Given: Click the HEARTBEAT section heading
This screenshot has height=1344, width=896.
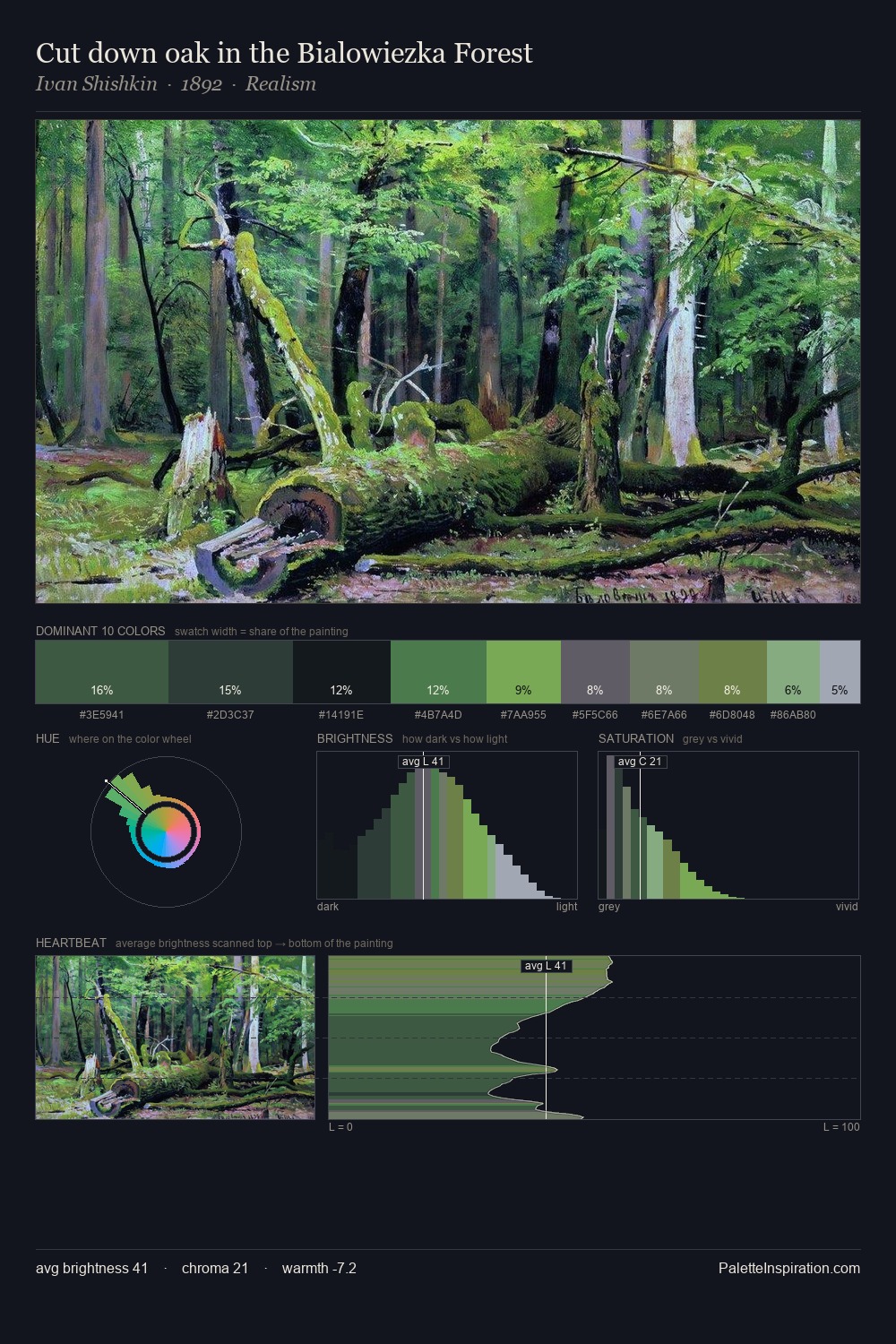Looking at the screenshot, I should point(71,943).
